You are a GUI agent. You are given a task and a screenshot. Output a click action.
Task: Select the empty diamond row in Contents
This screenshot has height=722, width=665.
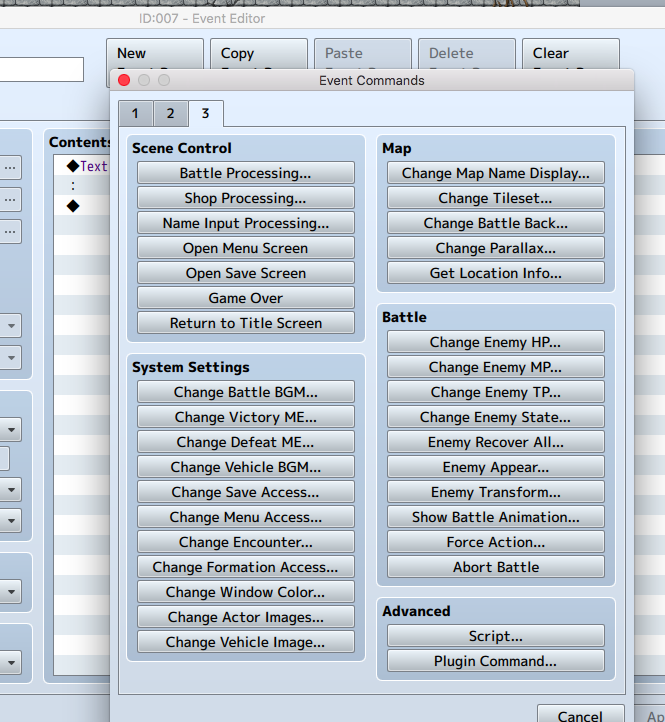click(82, 206)
